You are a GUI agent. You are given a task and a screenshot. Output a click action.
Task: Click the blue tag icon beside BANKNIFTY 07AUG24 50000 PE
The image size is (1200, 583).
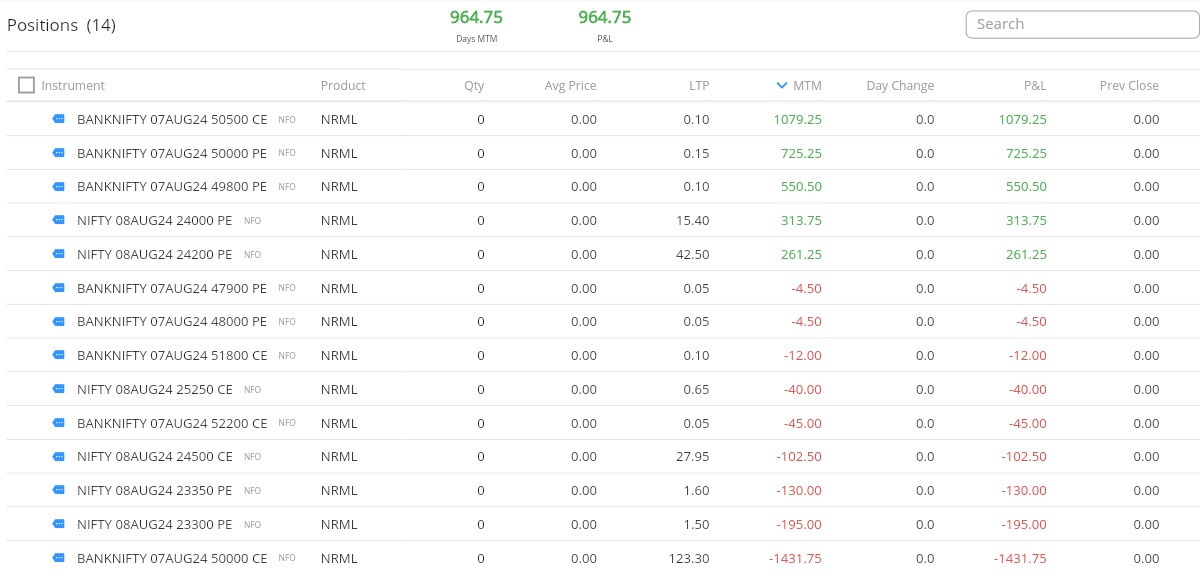coord(58,153)
